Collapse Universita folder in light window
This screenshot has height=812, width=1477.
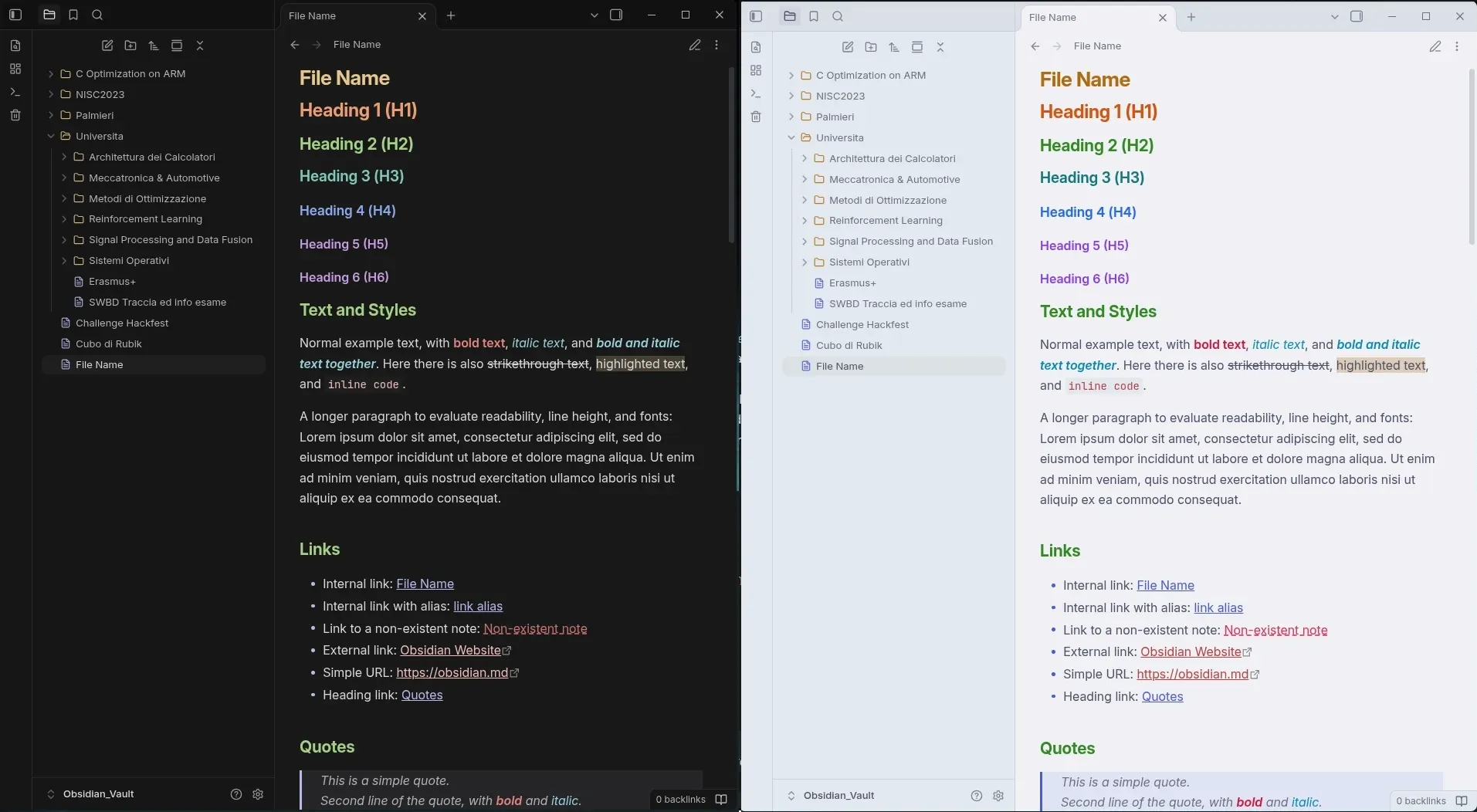(x=791, y=137)
